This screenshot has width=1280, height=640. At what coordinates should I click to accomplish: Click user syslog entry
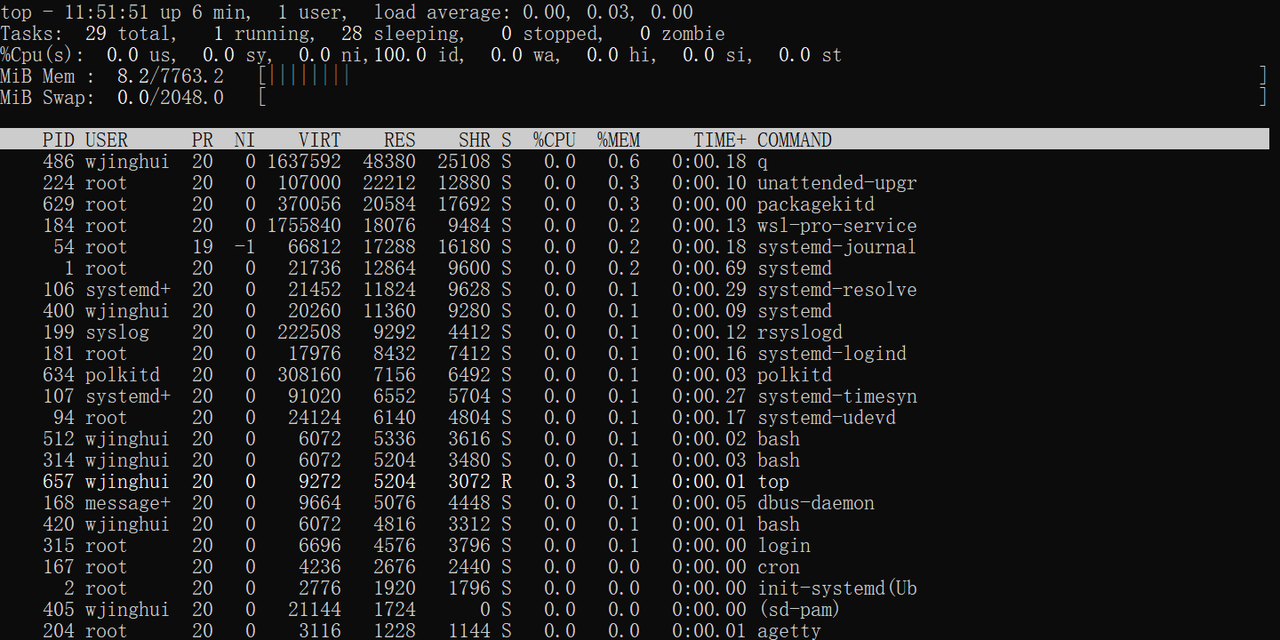click(117, 332)
